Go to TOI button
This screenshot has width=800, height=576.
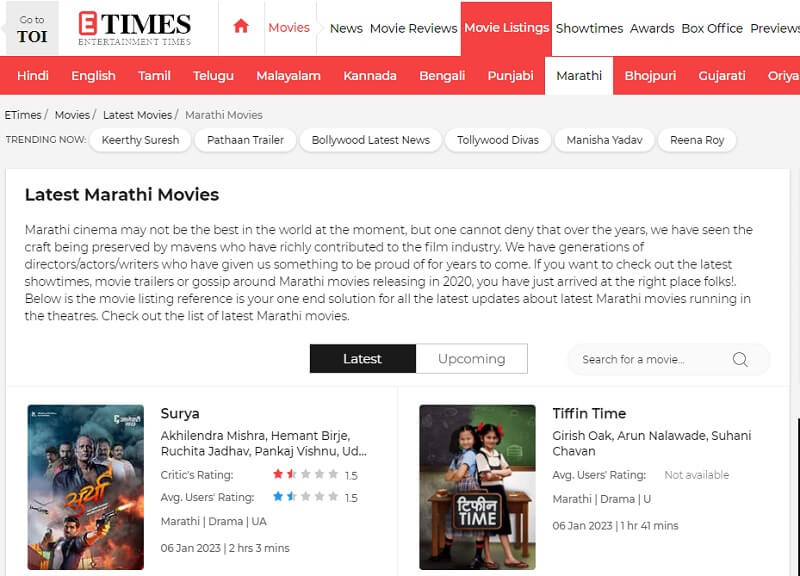(32, 29)
